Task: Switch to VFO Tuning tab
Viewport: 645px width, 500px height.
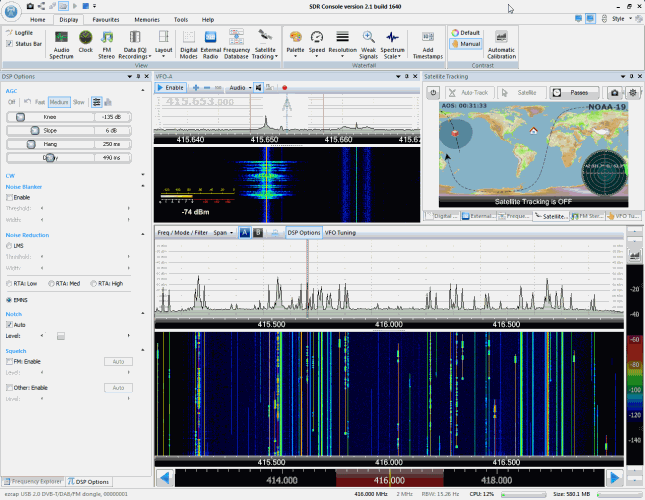Action: (x=340, y=232)
